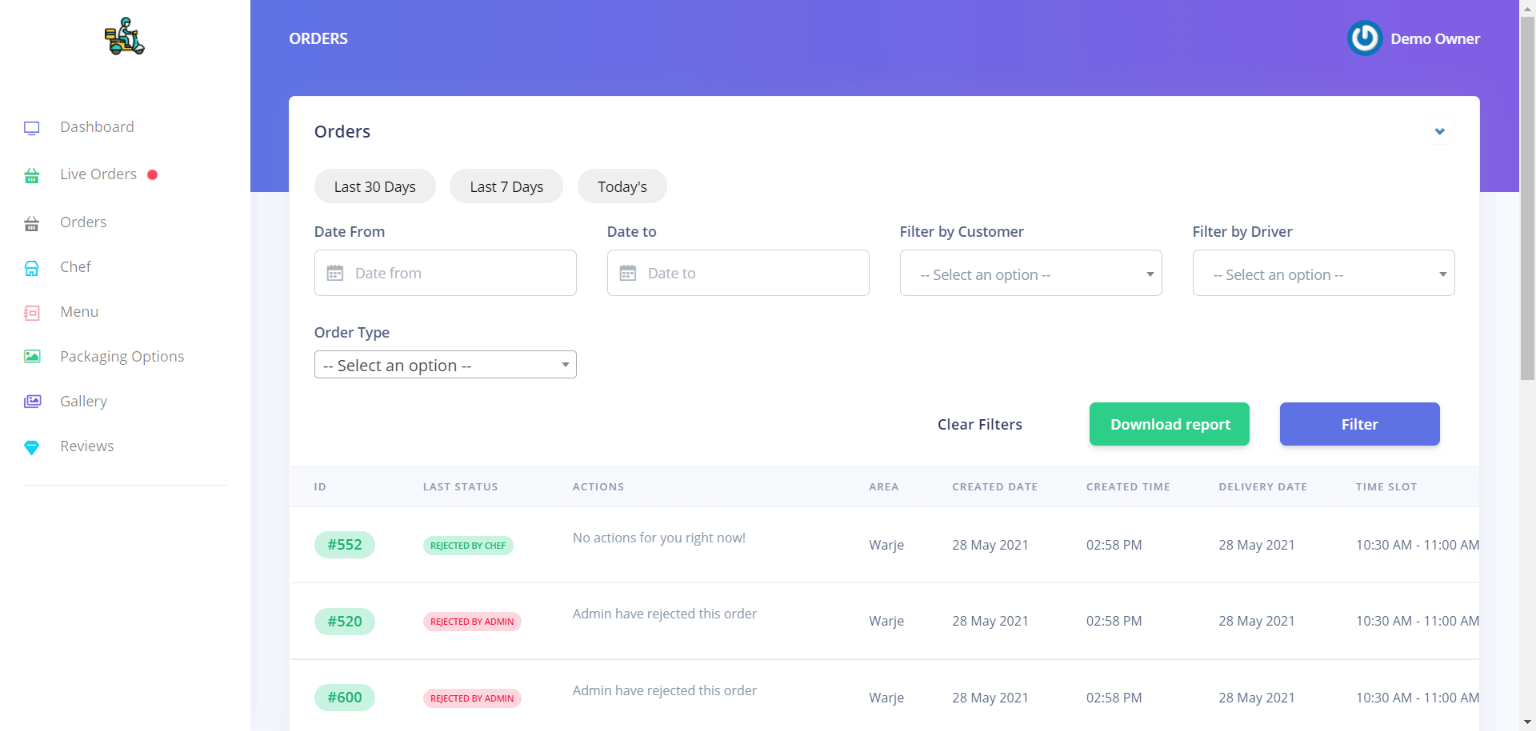Open order #552
Viewport: 1536px width, 731px height.
coord(344,544)
